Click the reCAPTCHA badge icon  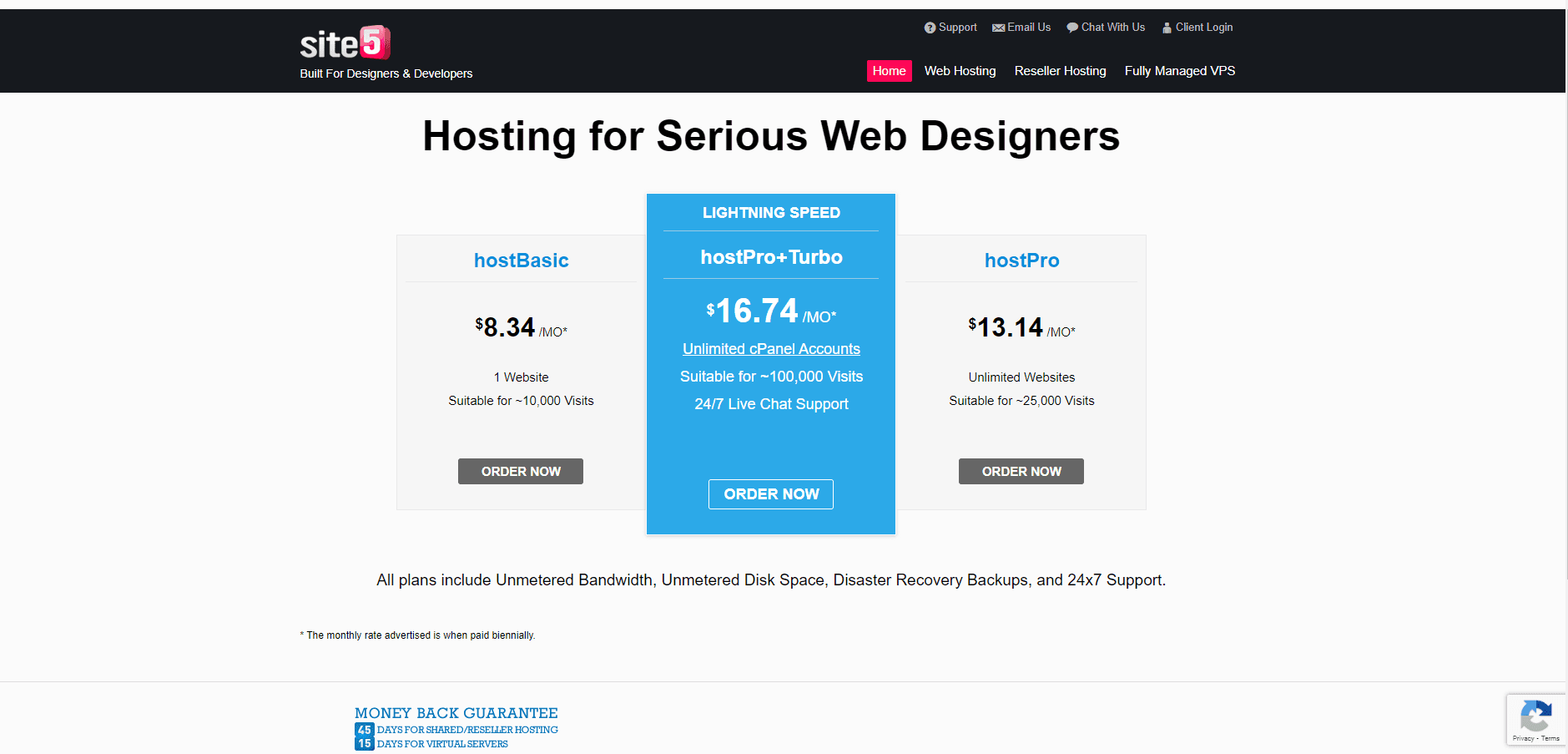(x=1535, y=716)
